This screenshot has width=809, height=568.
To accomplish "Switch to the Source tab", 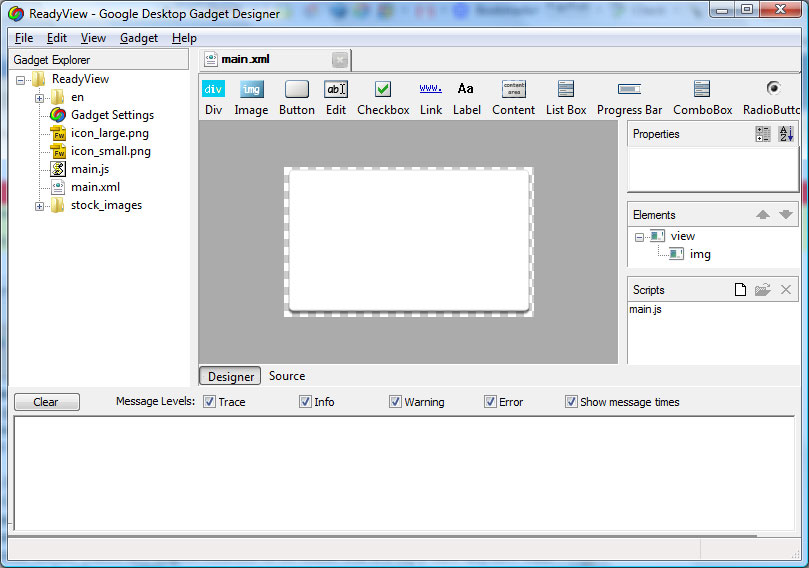I will click(287, 376).
